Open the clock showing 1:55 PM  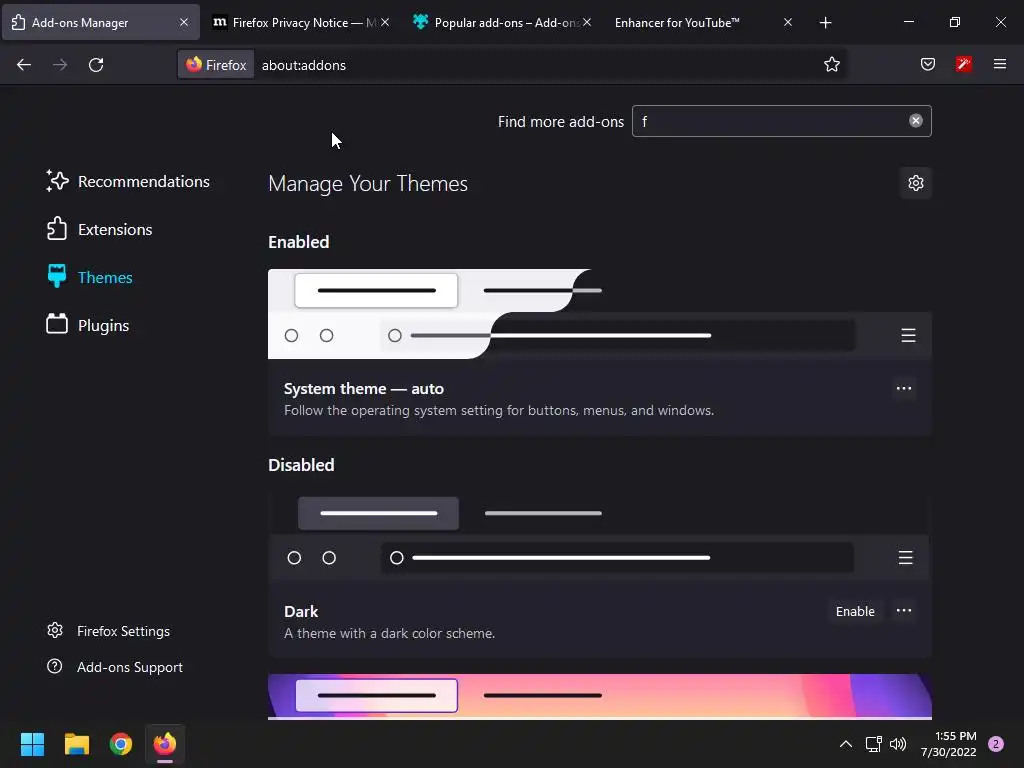(948, 744)
